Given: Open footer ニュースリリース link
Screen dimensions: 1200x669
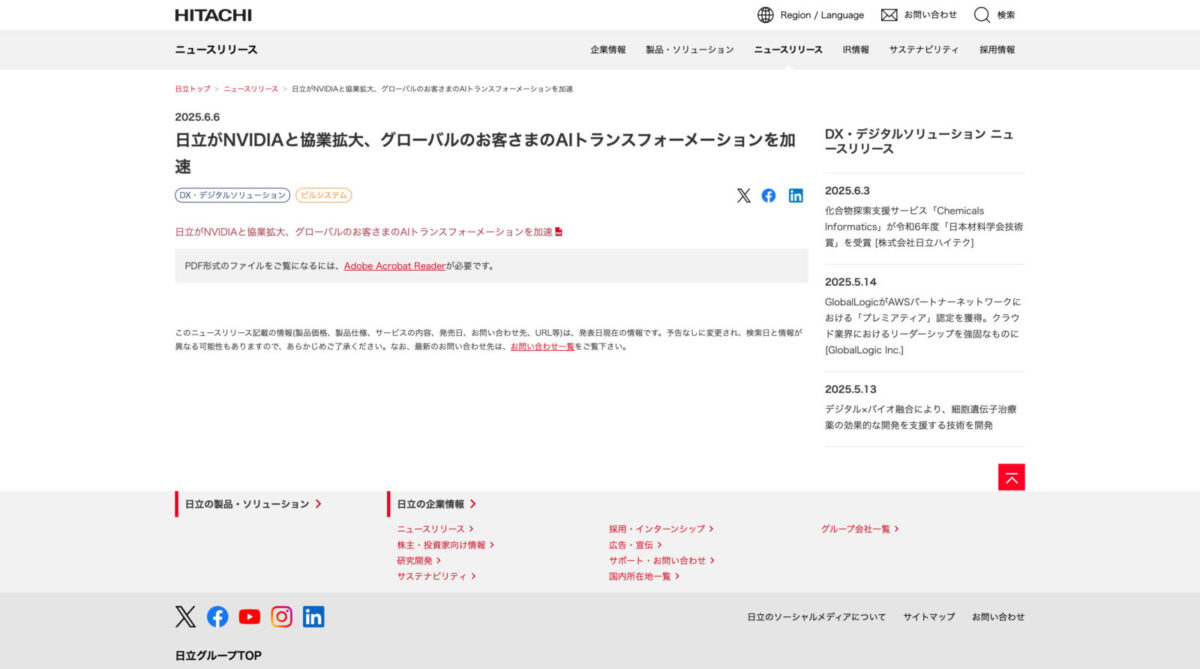Looking at the screenshot, I should coord(435,529).
